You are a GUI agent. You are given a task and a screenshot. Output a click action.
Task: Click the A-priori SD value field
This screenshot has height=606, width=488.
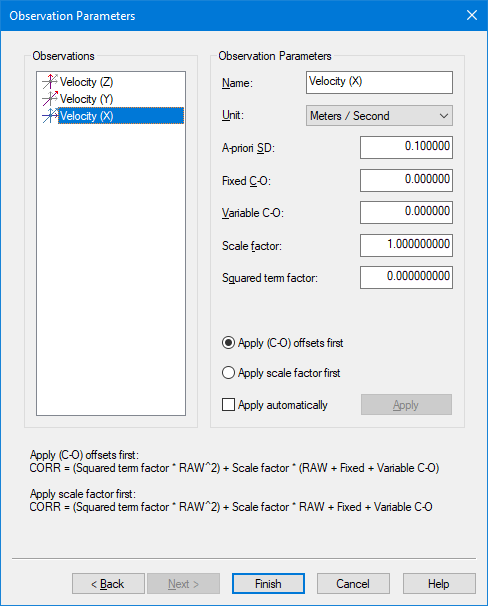tap(406, 147)
